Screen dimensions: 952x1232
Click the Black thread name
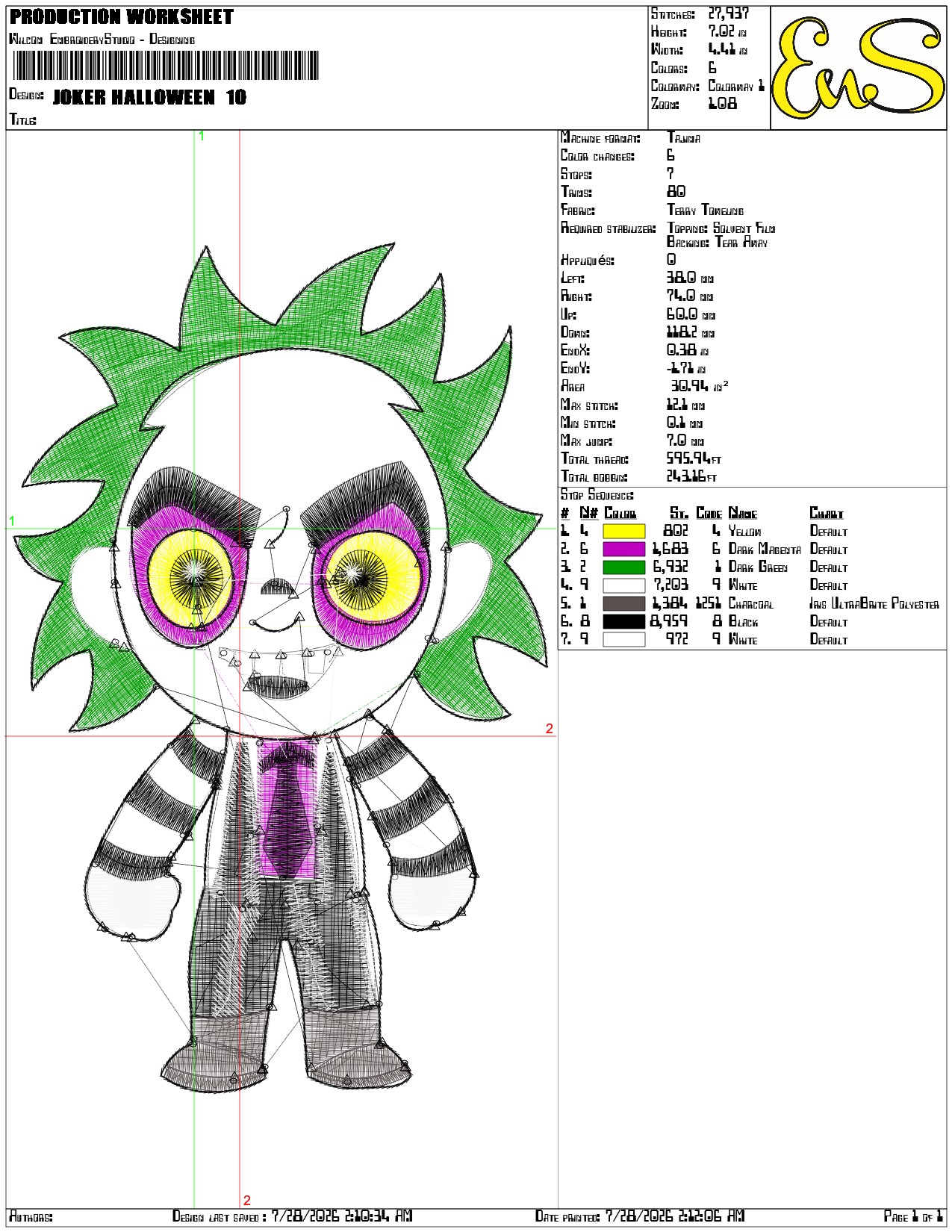point(744,621)
